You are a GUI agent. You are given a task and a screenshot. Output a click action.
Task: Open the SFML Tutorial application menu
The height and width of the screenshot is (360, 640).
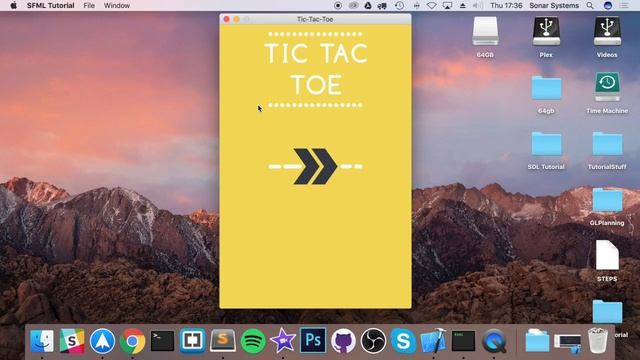click(x=51, y=5)
